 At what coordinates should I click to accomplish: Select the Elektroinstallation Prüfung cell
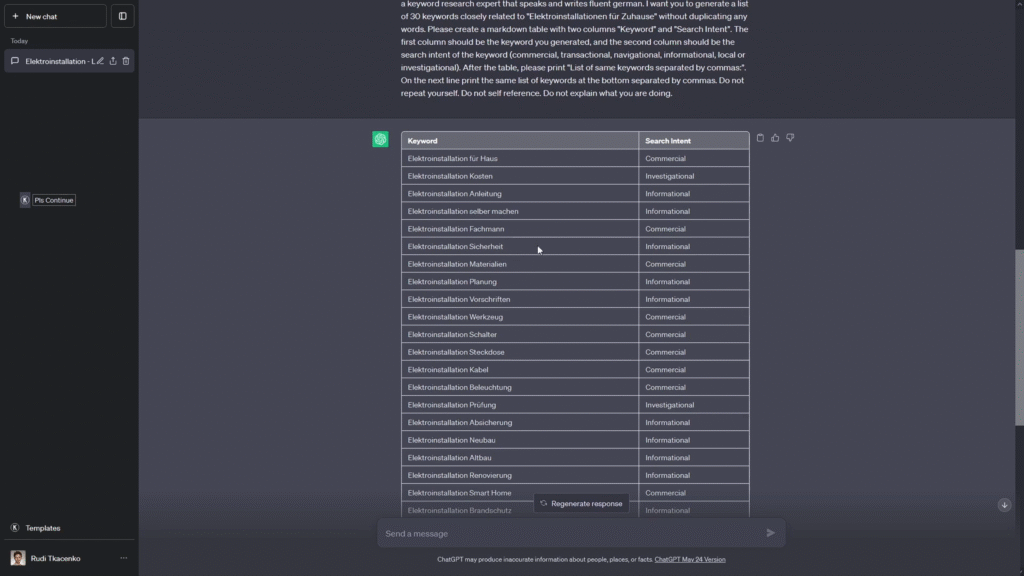pyautogui.click(x=520, y=406)
